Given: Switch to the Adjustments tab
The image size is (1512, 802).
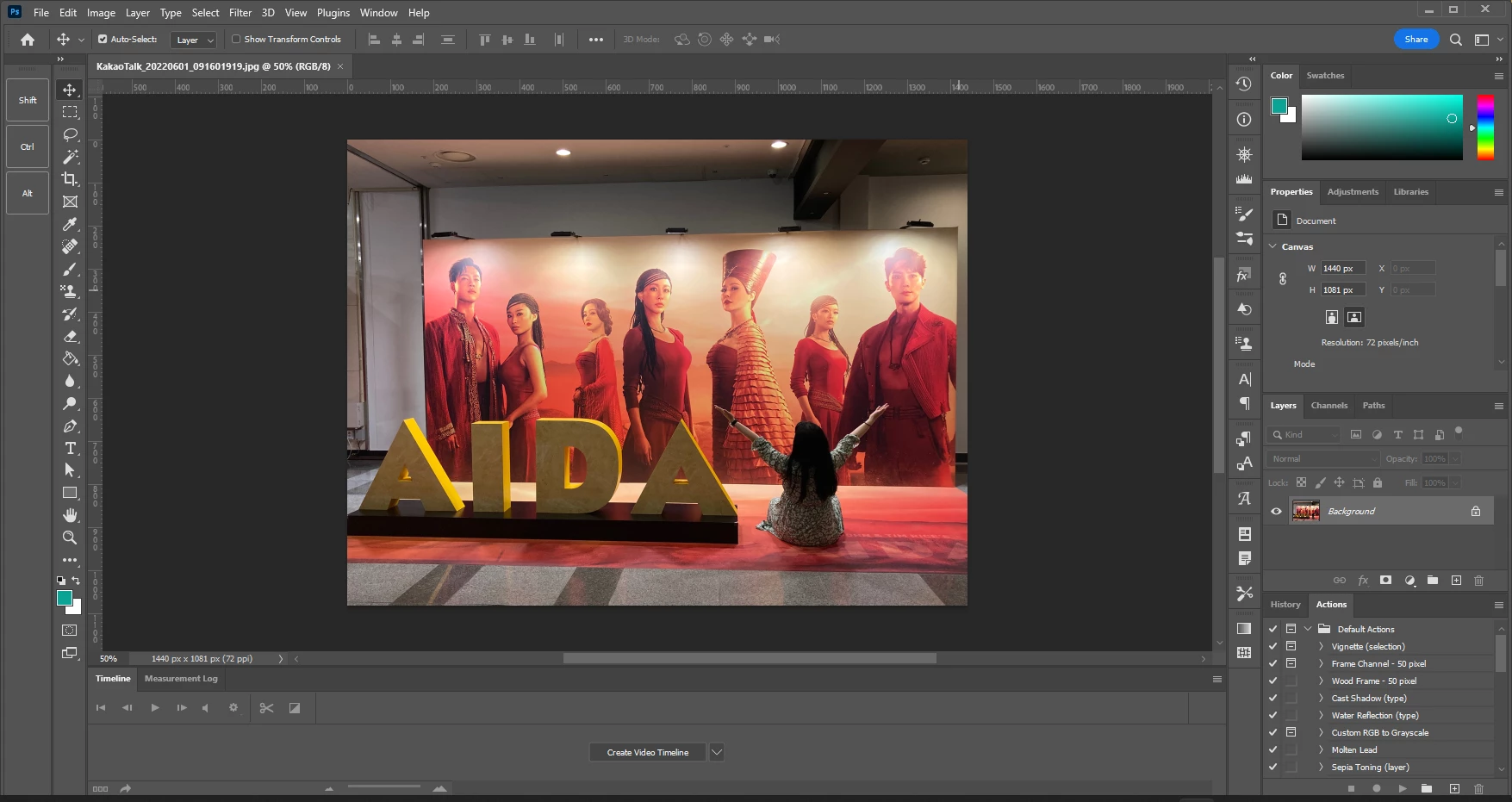Looking at the screenshot, I should coord(1353,192).
